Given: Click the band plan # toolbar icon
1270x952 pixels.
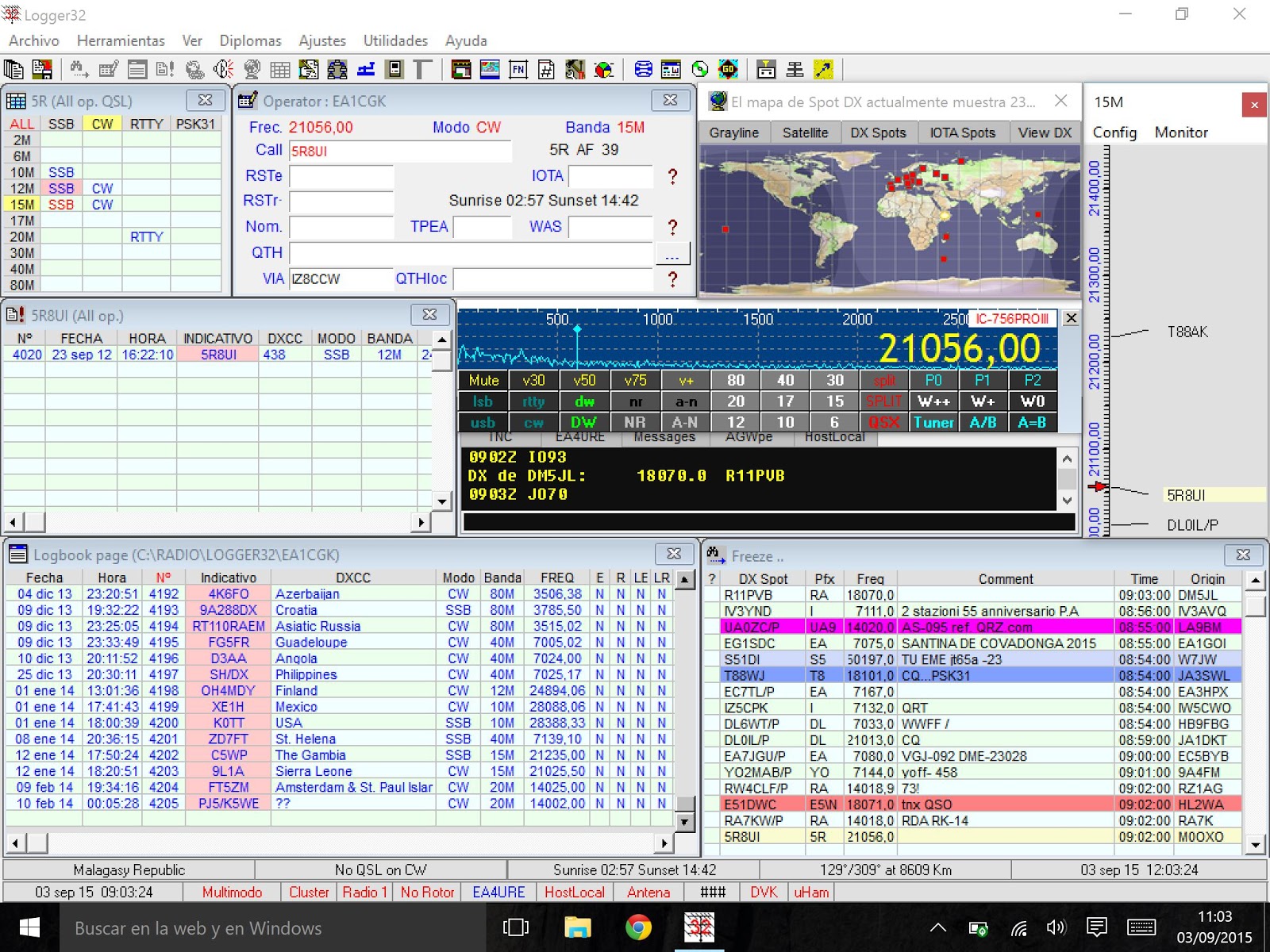Looking at the screenshot, I should (x=545, y=70).
